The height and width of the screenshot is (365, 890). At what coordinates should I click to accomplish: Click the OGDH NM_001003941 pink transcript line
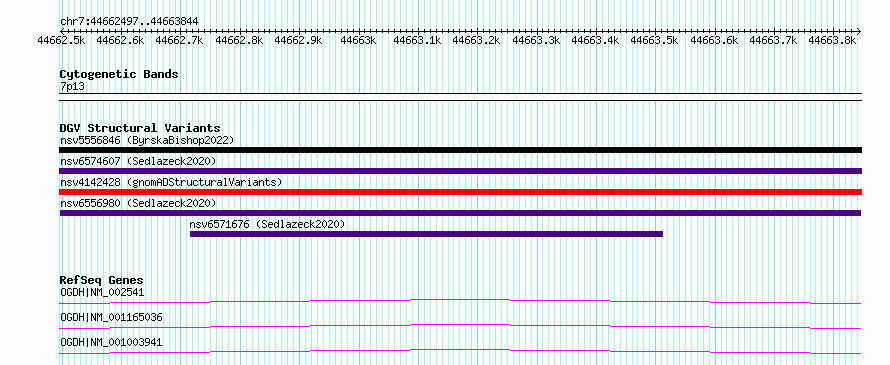click(460, 351)
